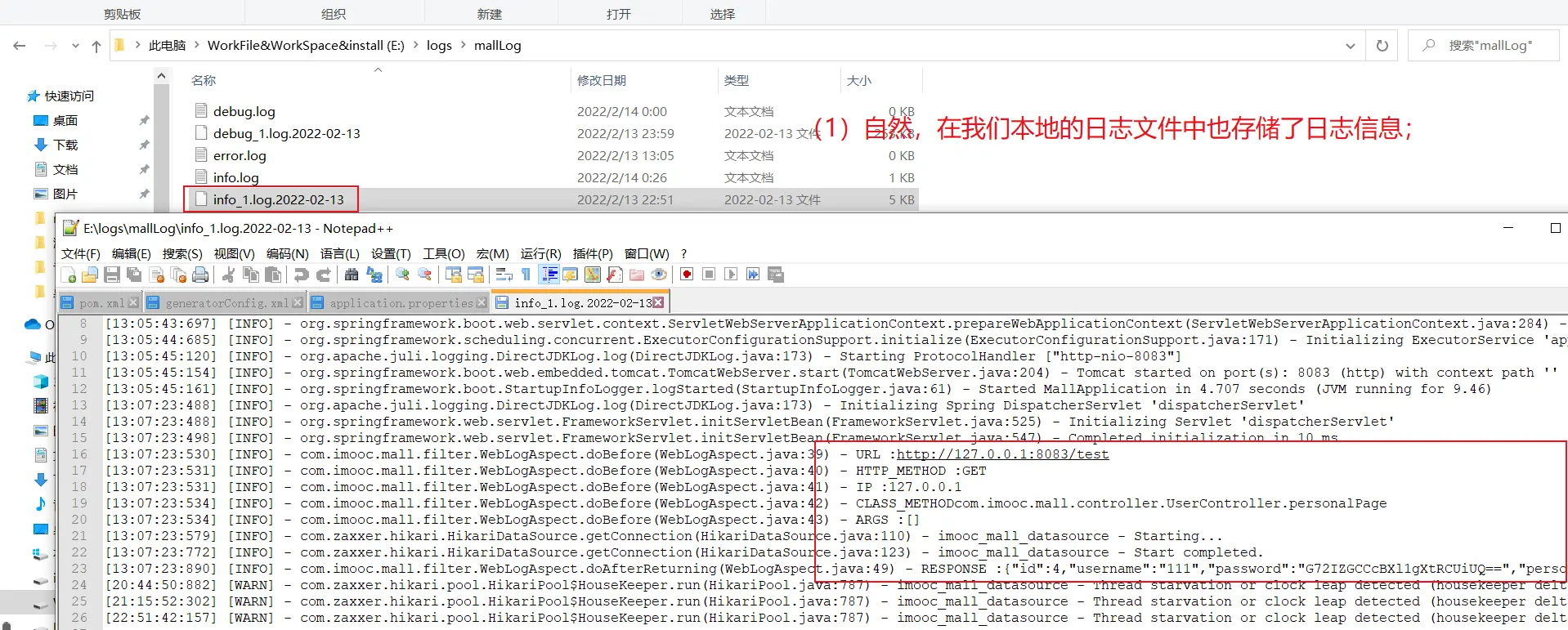Image resolution: width=1568 pixels, height=630 pixels.
Task: Toggle synchronized horizontal scrolling
Action: pyautogui.click(x=475, y=275)
